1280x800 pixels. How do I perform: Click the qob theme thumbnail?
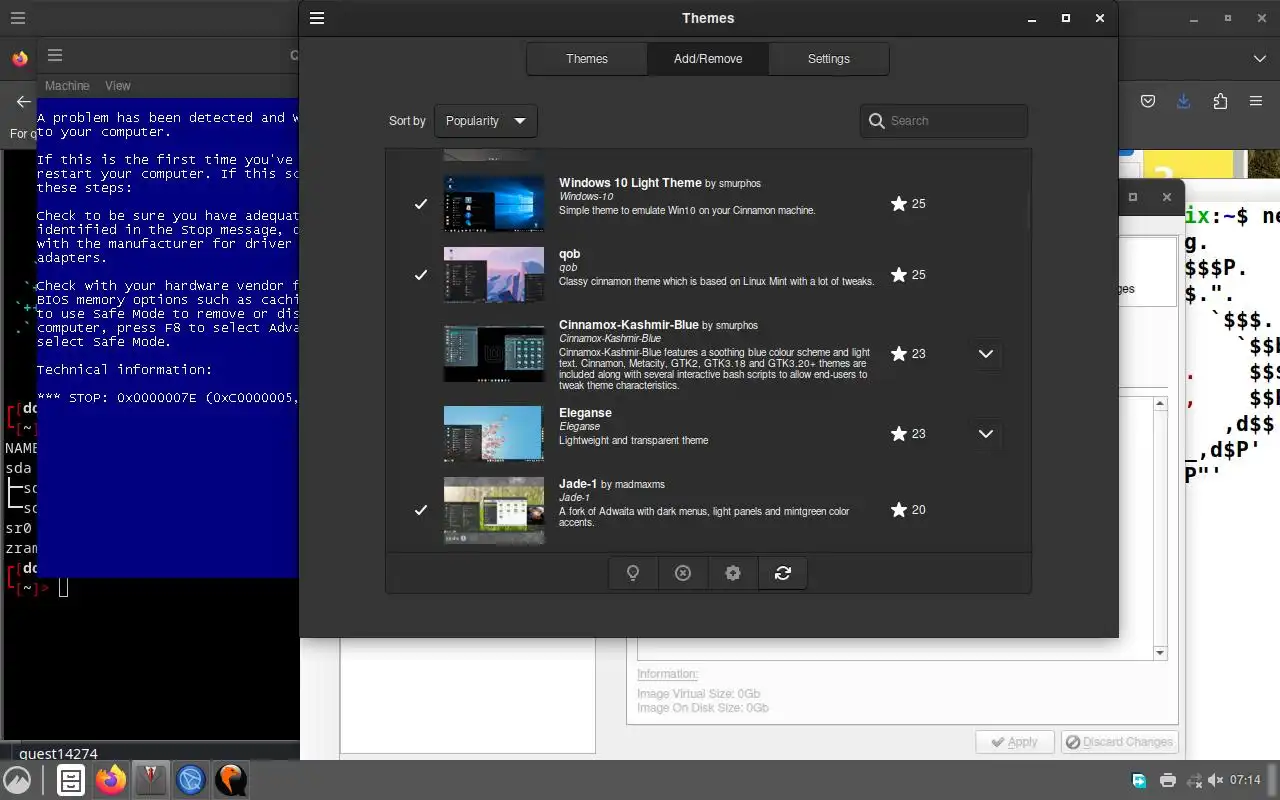pos(494,275)
